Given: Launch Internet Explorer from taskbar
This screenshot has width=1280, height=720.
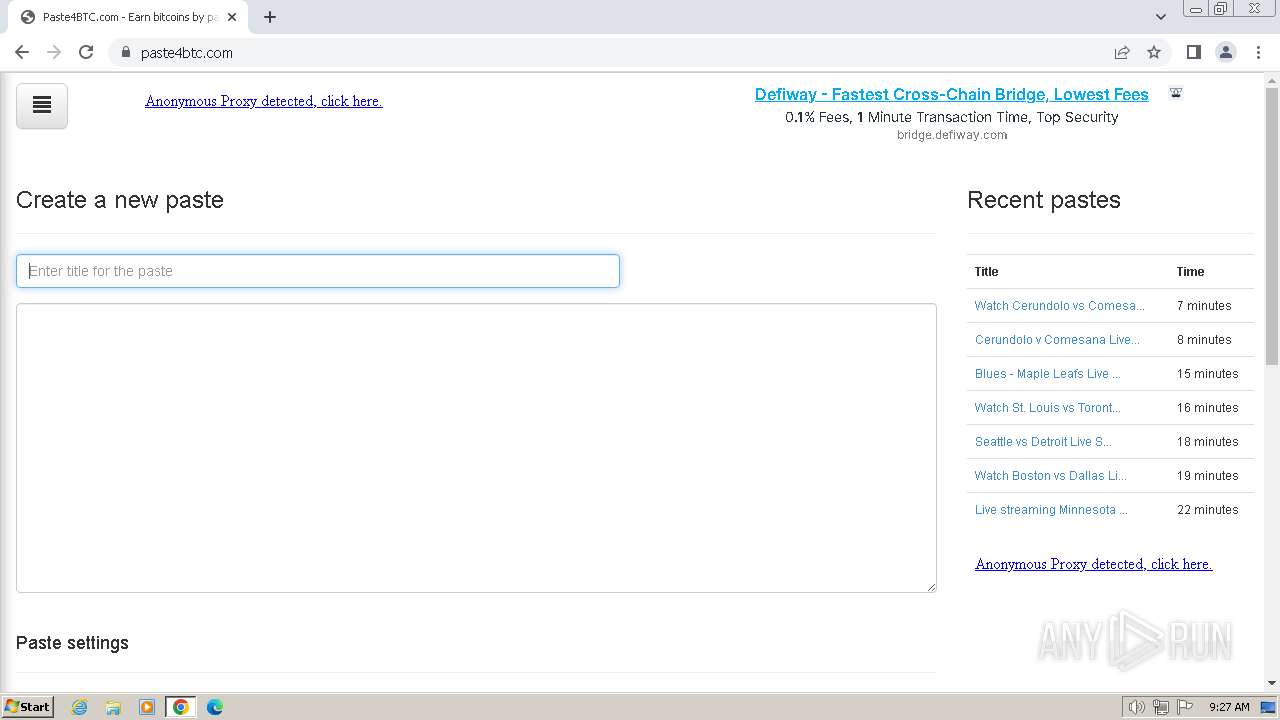Looking at the screenshot, I should 80,707.
